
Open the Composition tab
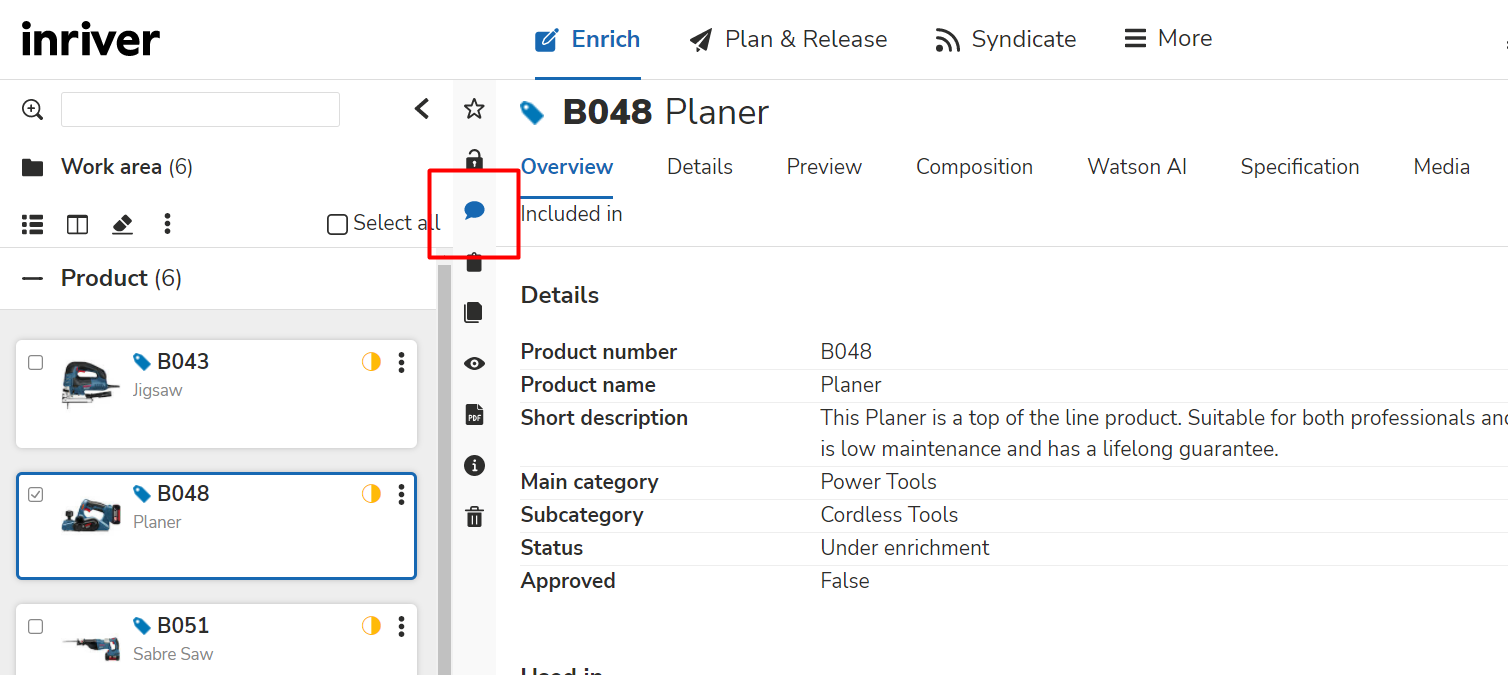(x=974, y=167)
